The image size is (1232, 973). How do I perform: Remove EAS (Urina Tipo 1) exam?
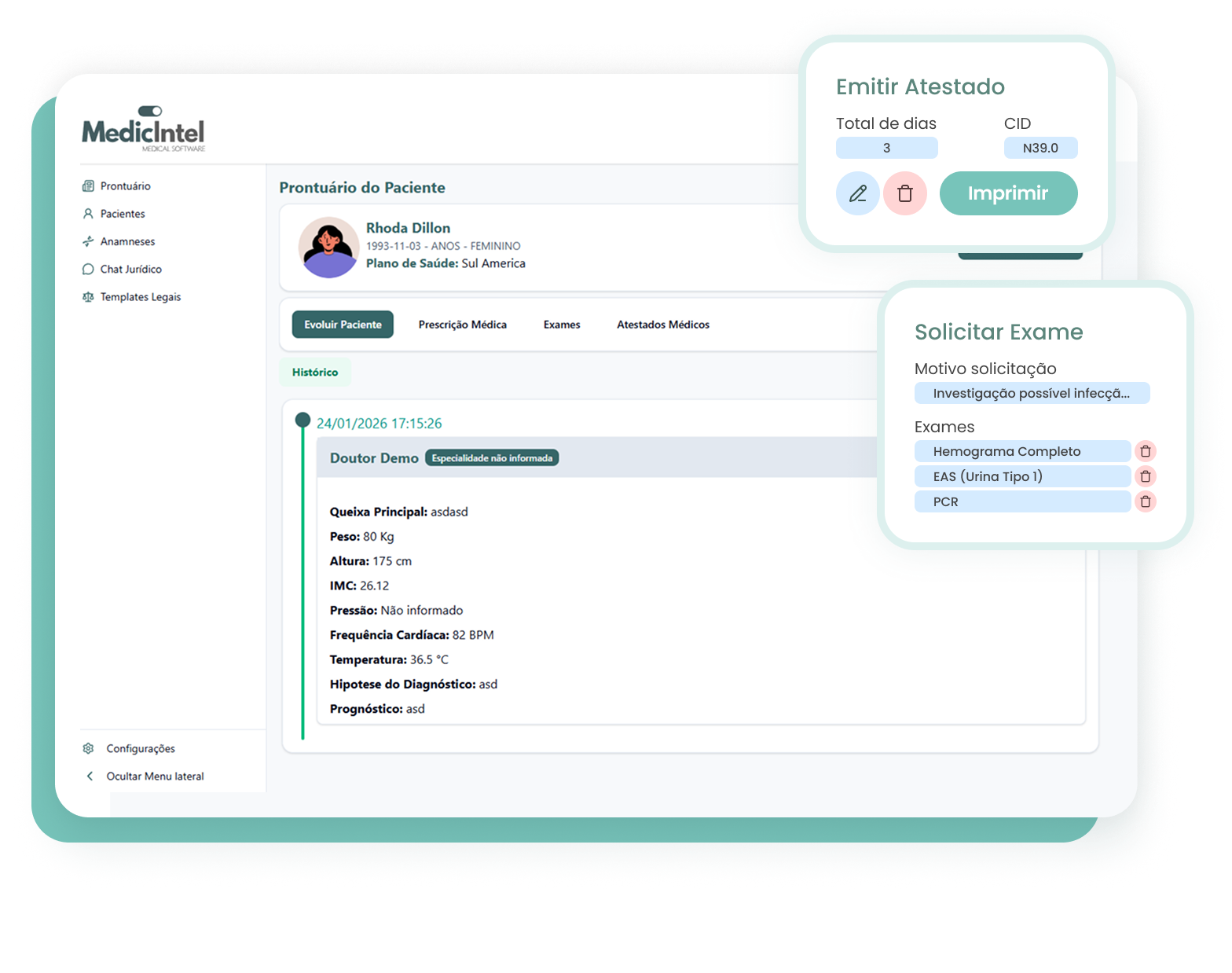point(1145,476)
